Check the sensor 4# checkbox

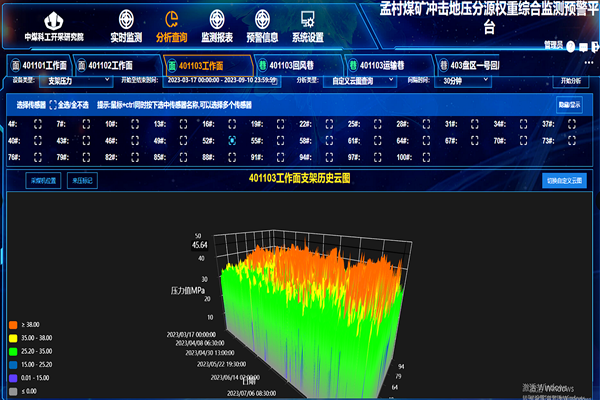coord(37,124)
